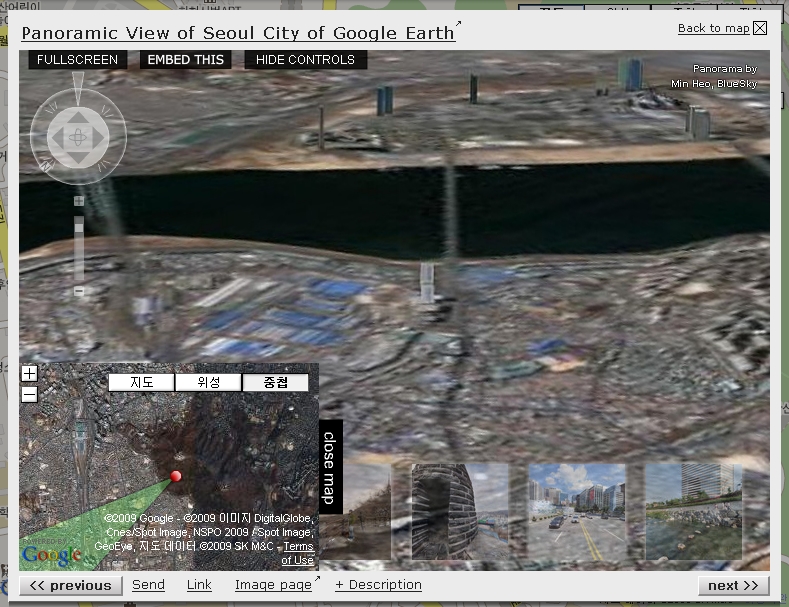
Task: Click the Google logo on the mini map
Action: pos(51,555)
